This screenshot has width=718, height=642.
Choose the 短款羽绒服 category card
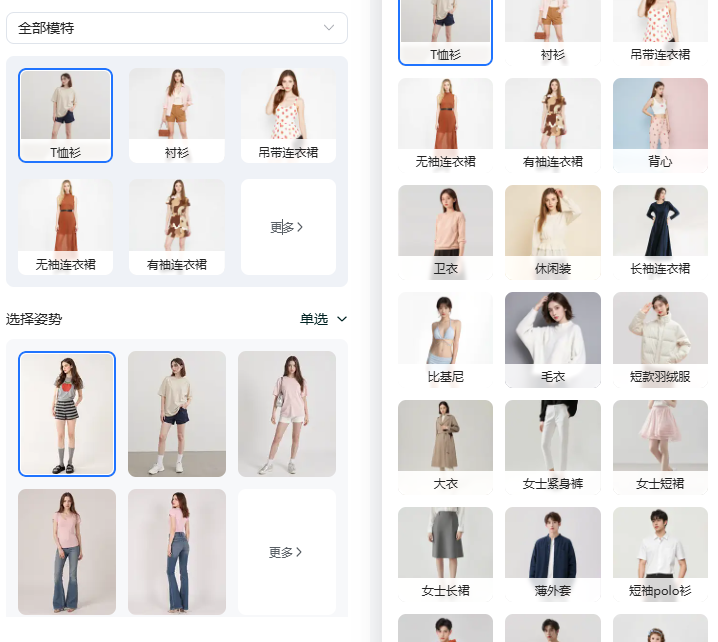[660, 340]
